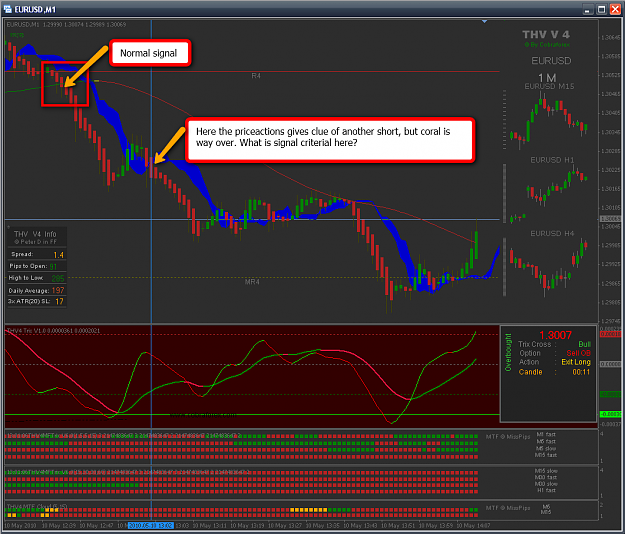Viewport: 625px width, 534px height.
Task: Close the EURUSD,M1 chart window
Action: 616,9
